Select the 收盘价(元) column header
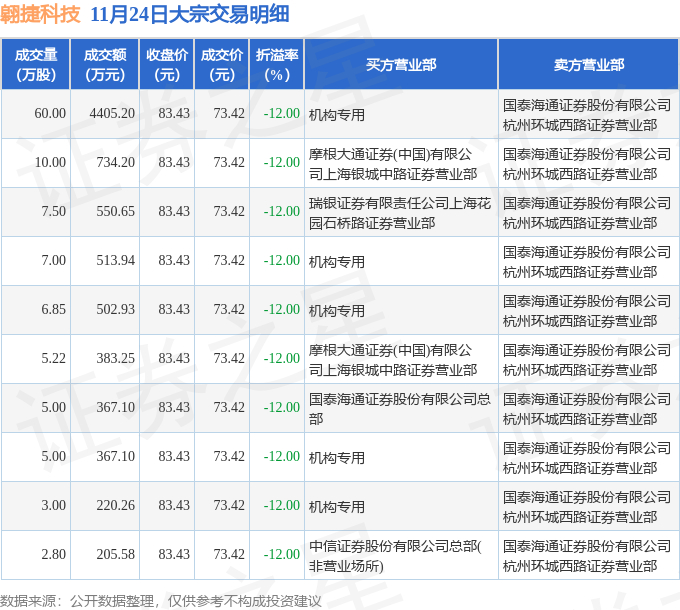 (x=167, y=65)
